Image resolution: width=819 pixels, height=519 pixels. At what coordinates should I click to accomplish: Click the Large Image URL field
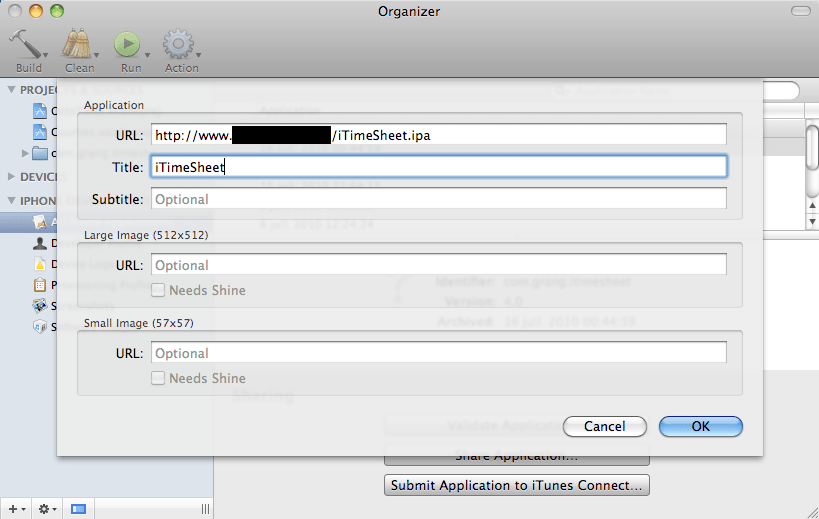438,265
